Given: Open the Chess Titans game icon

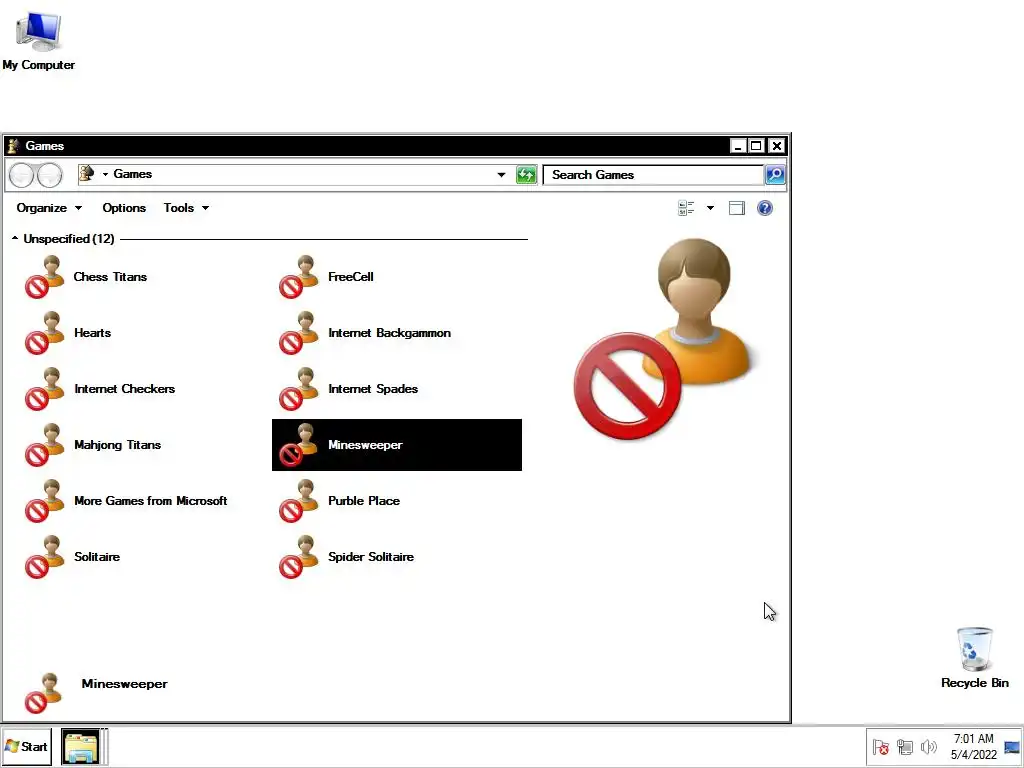Looking at the screenshot, I should pyautogui.click(x=45, y=277).
